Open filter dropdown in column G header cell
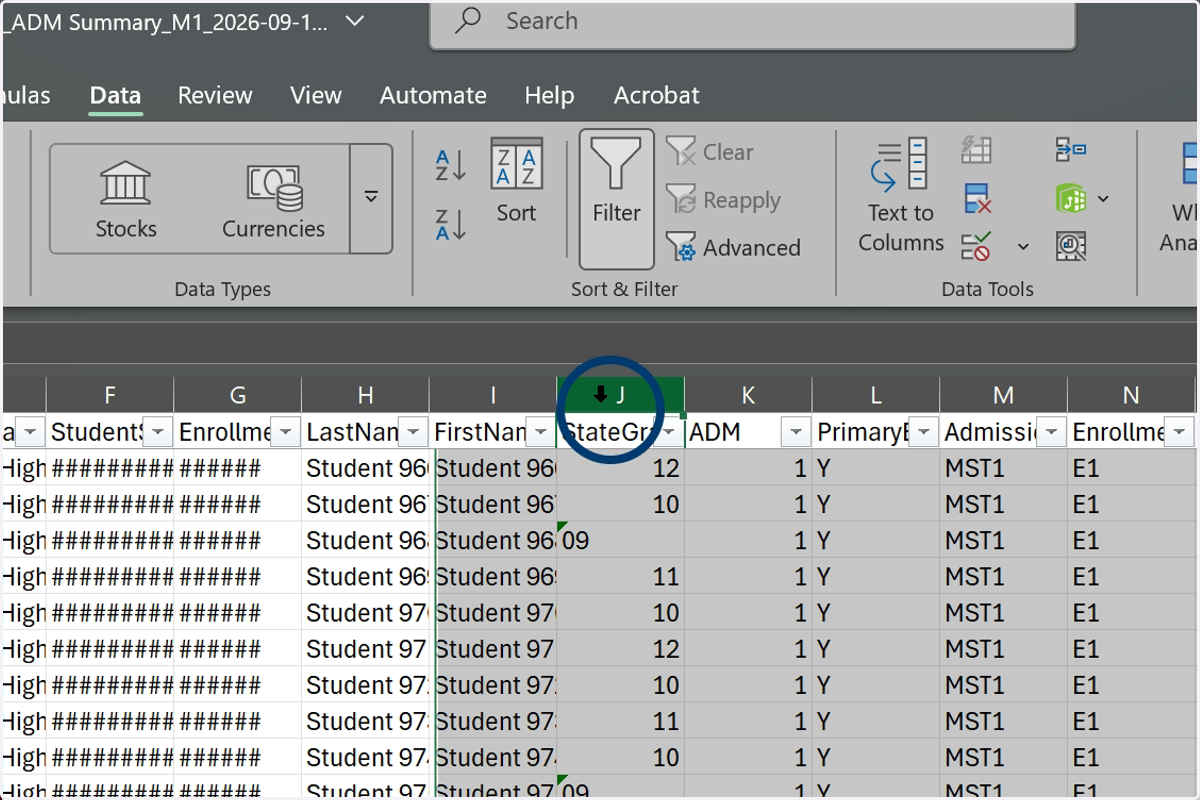 [x=285, y=433]
